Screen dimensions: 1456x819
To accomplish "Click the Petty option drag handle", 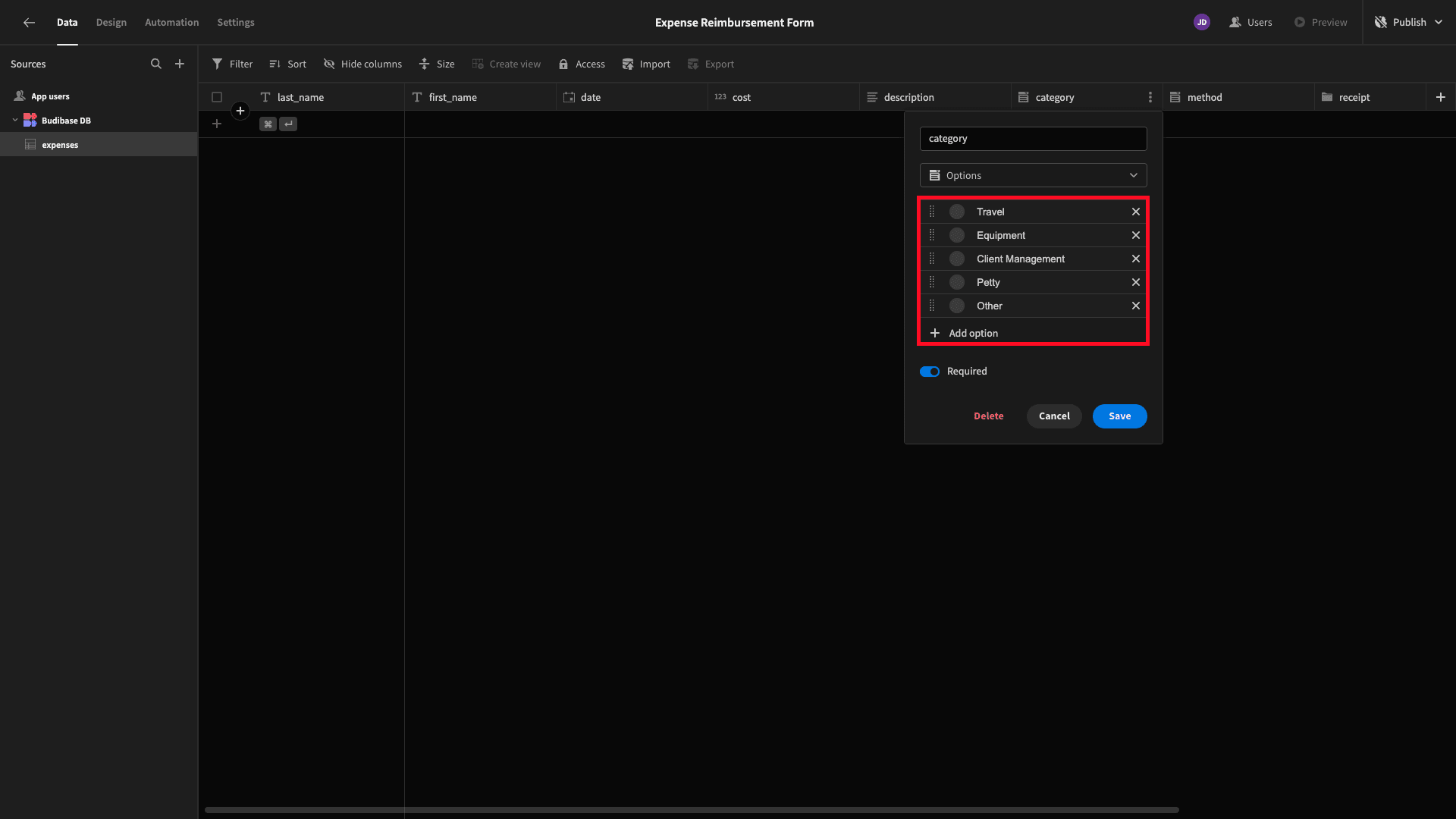I will pos(932,282).
